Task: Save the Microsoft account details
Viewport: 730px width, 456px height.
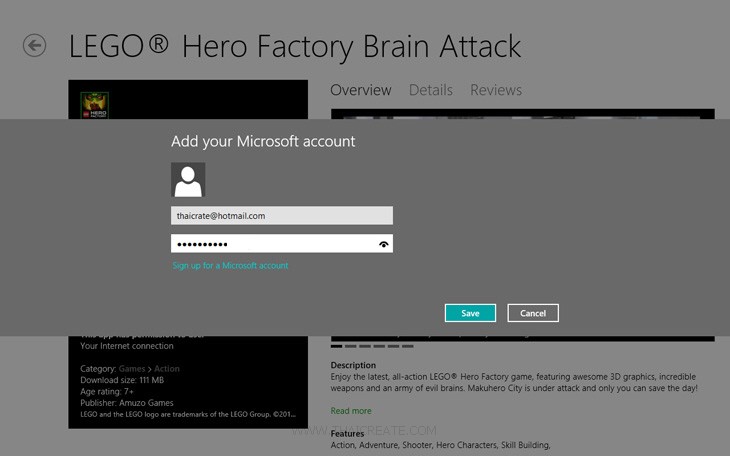Action: 470,313
